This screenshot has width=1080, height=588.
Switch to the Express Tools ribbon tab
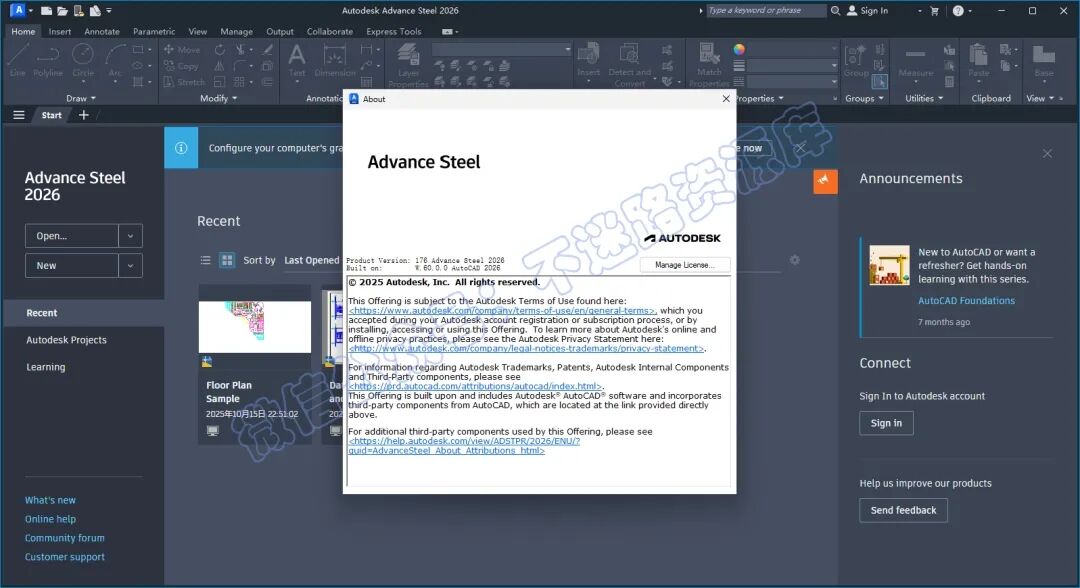394,31
